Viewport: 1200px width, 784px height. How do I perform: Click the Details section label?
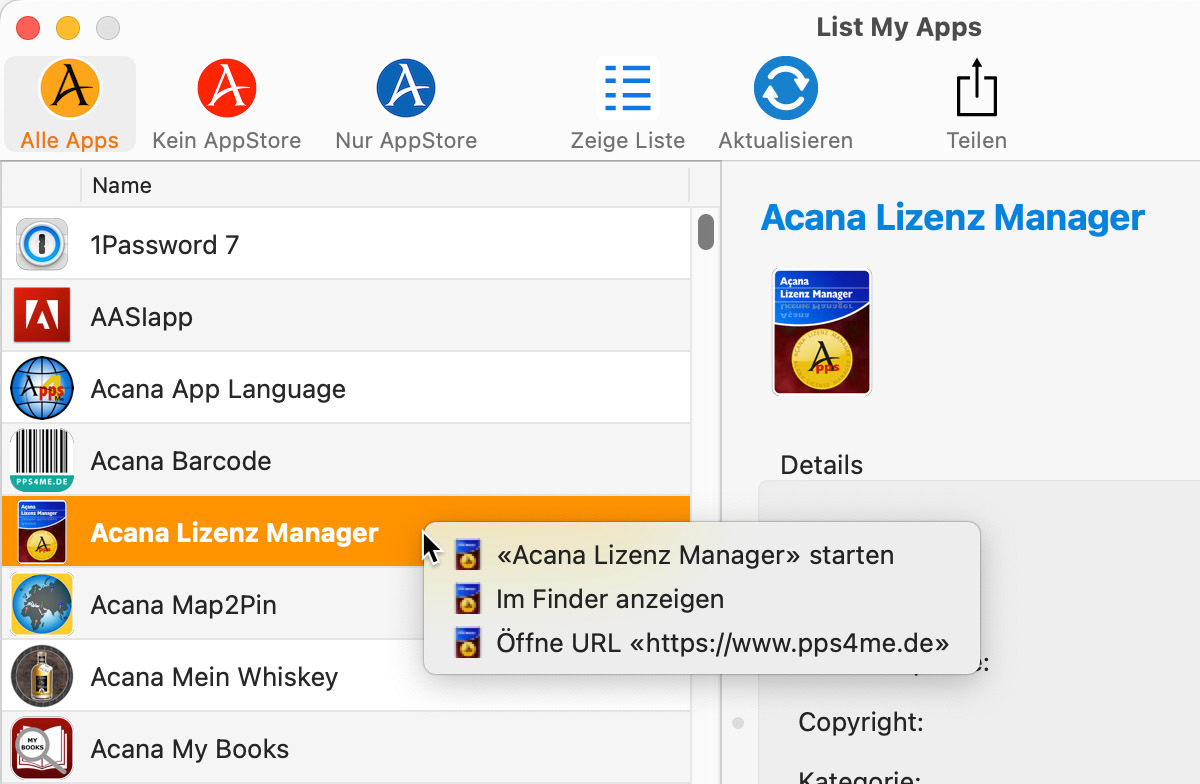click(x=821, y=465)
